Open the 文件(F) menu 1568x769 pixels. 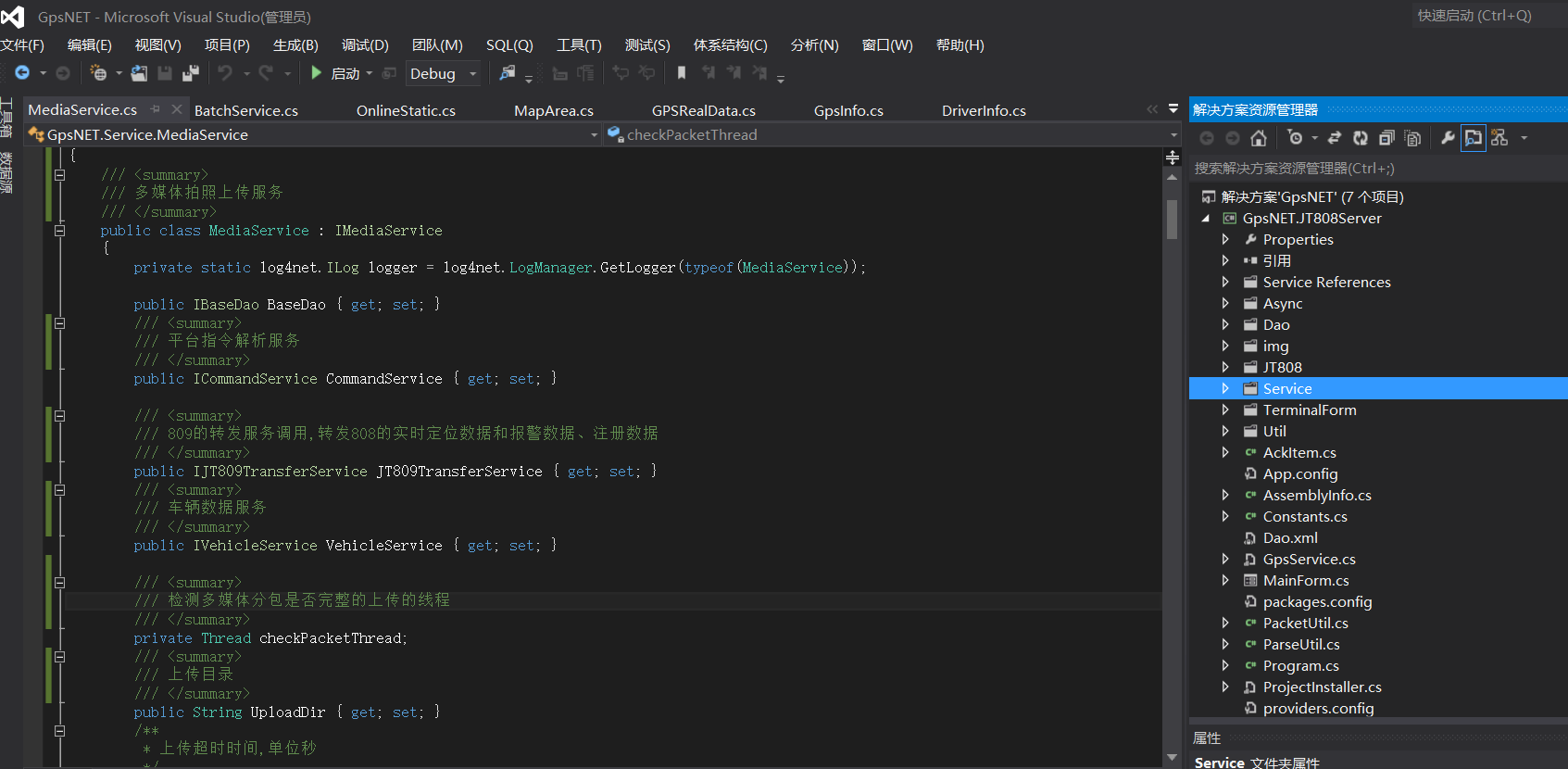pyautogui.click(x=22, y=44)
